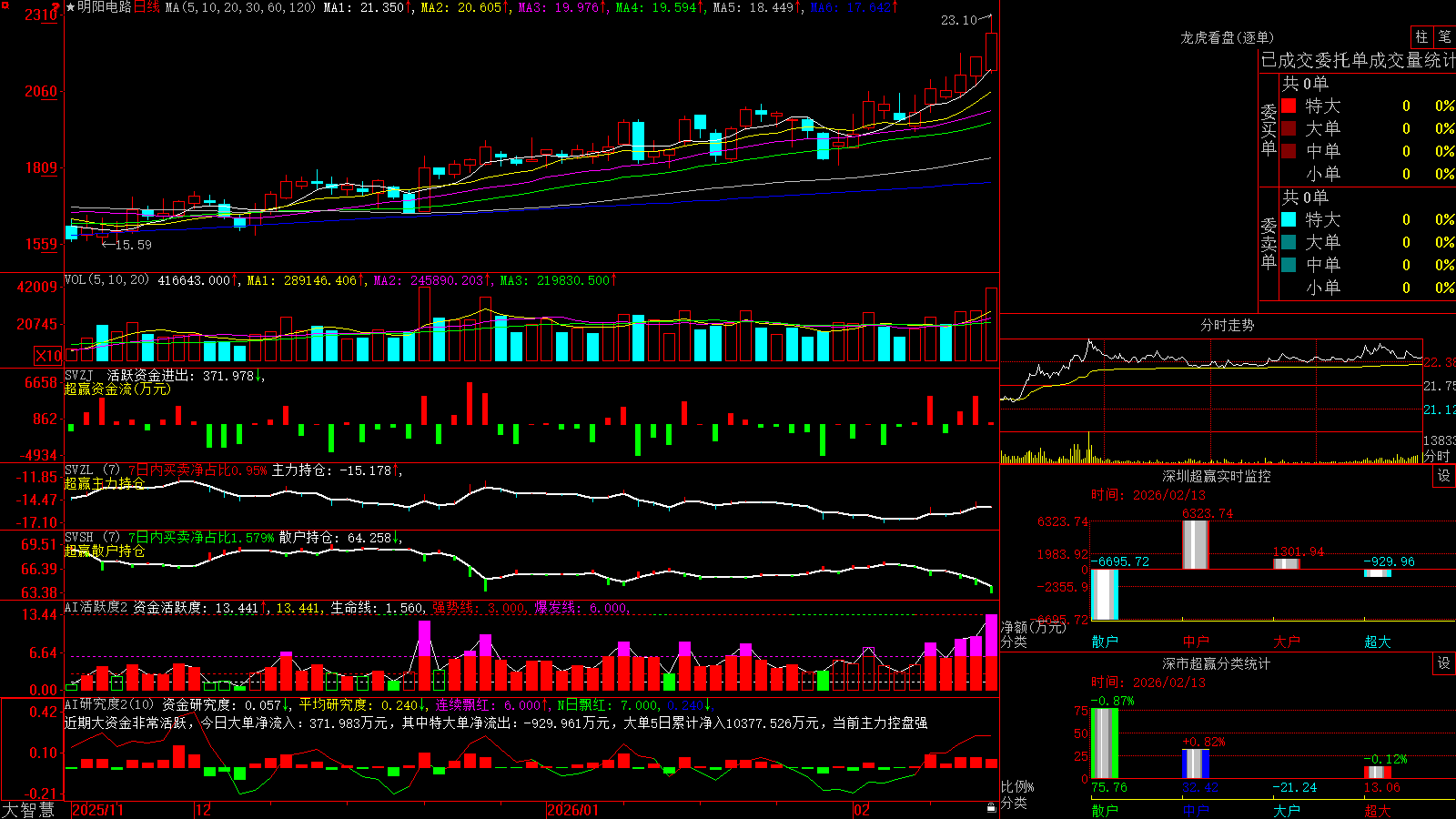Screen dimensions: 1456x819
Task: Click the 超赢资金流(万元) label
Action: tap(117, 389)
